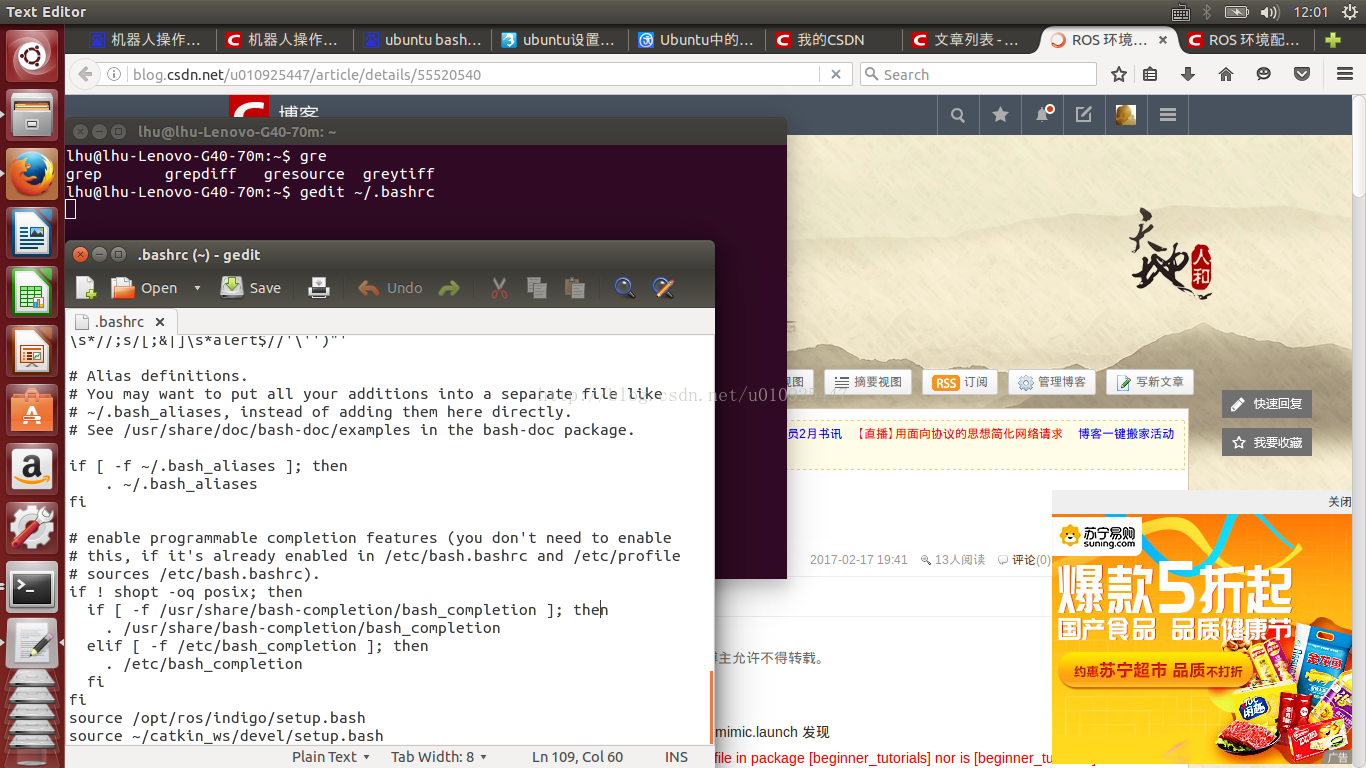1366x768 pixels.
Task: Open the Firefox hamburger menu
Action: click(x=1344, y=74)
